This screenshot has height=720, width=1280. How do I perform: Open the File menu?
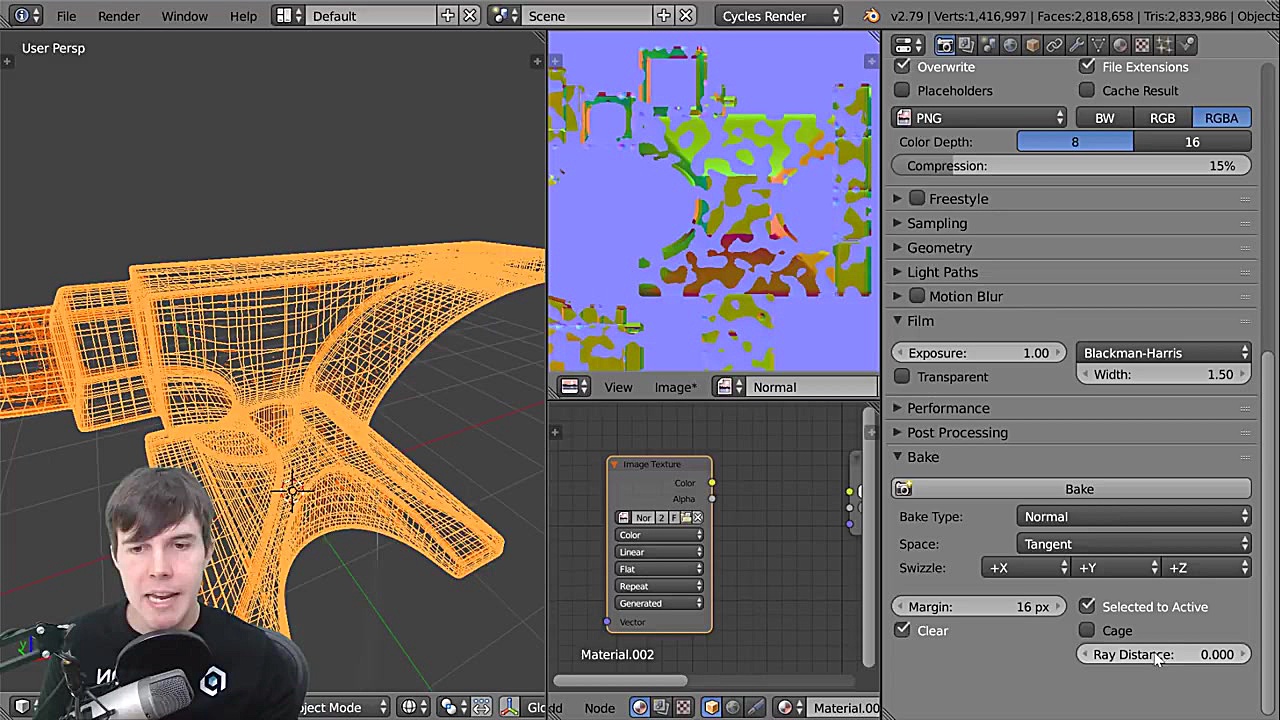(66, 16)
